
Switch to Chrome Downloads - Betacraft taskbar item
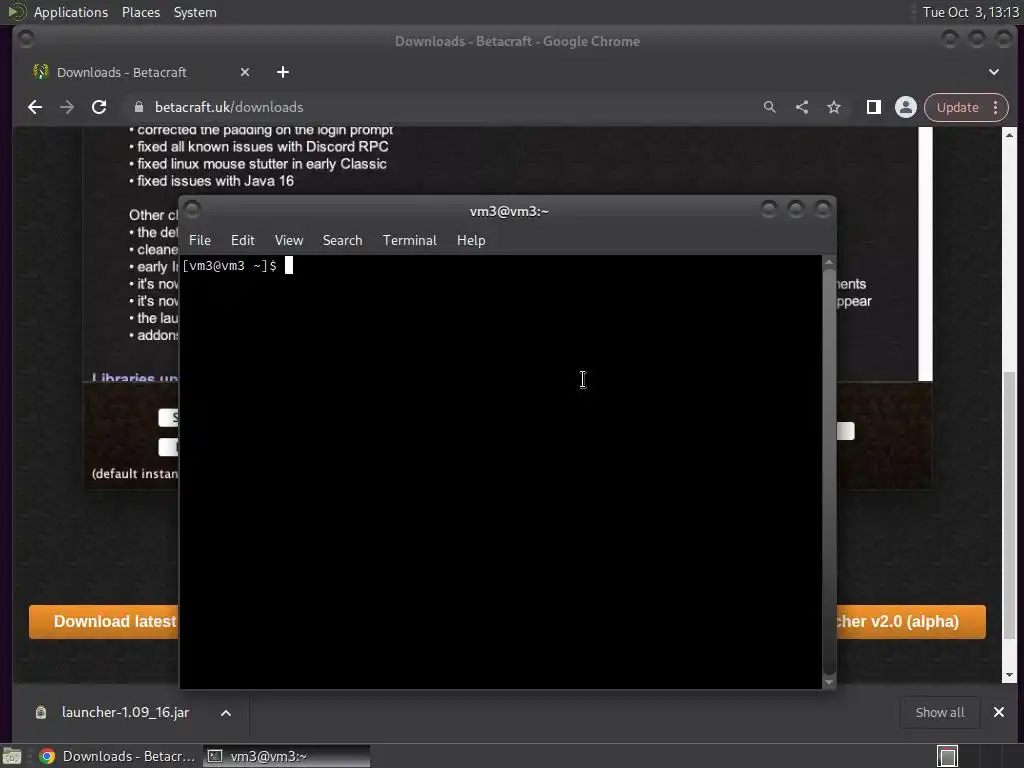pos(118,756)
